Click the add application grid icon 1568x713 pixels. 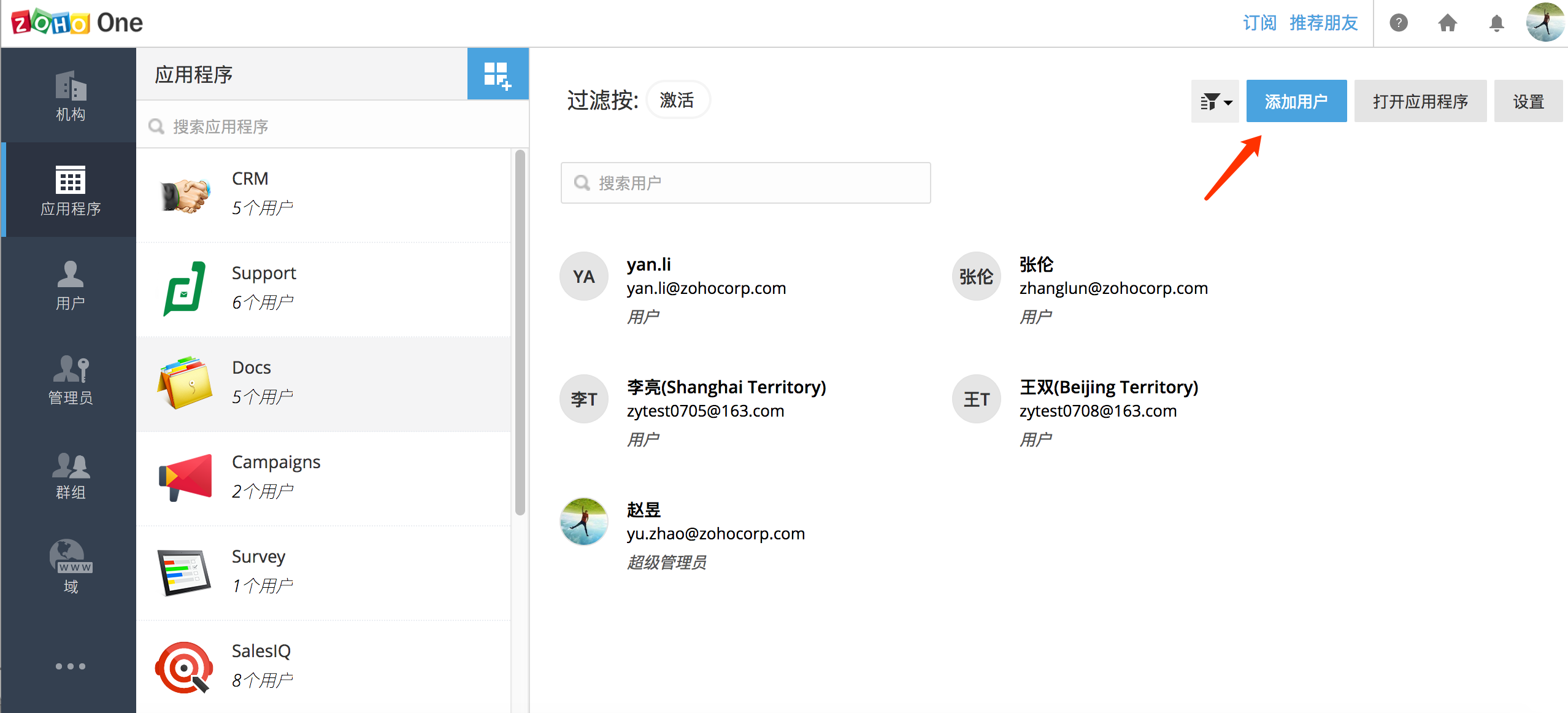(x=497, y=75)
